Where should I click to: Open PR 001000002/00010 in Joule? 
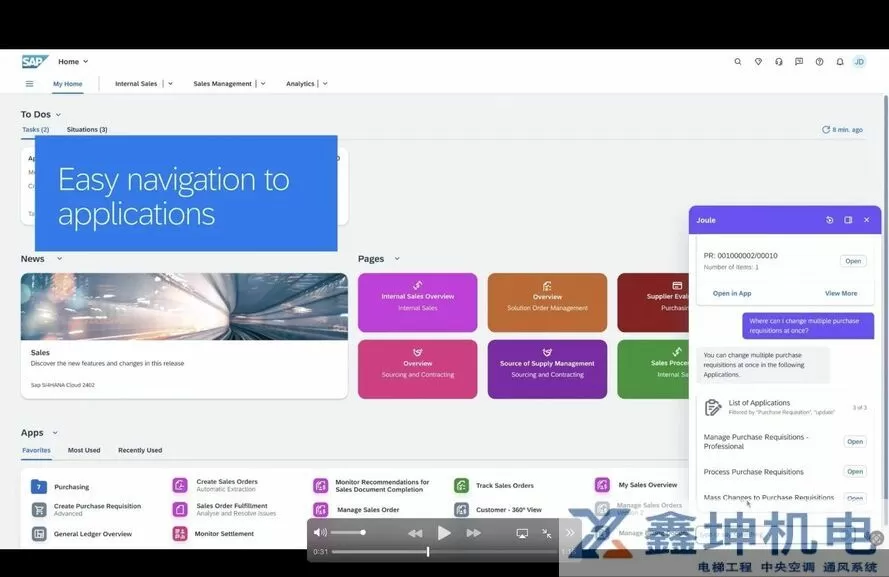point(853,261)
